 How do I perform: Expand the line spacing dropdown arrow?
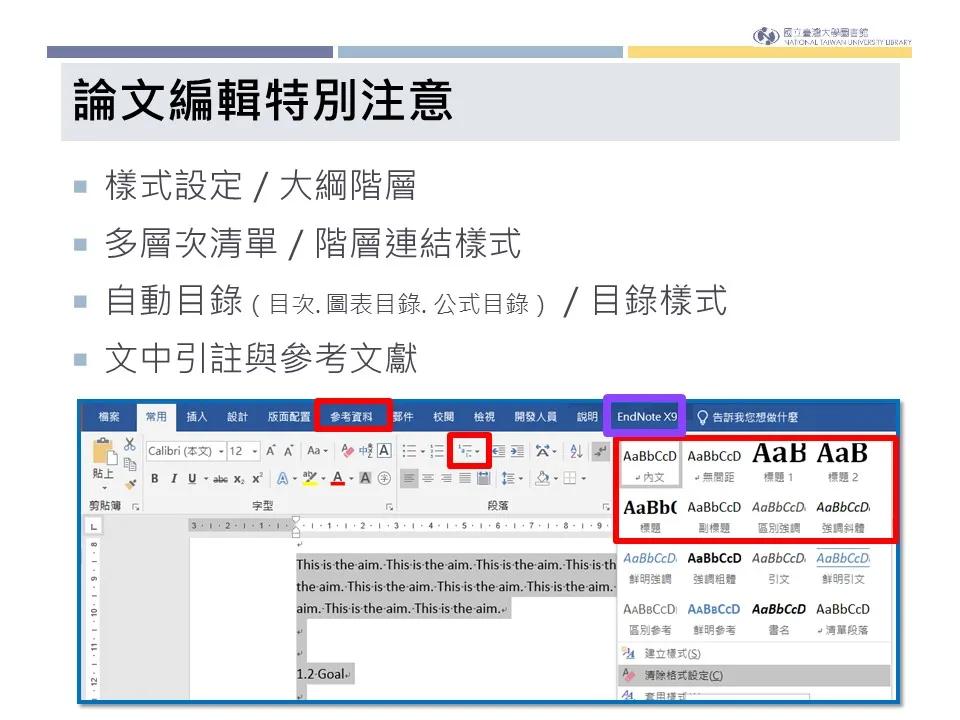(x=521, y=477)
